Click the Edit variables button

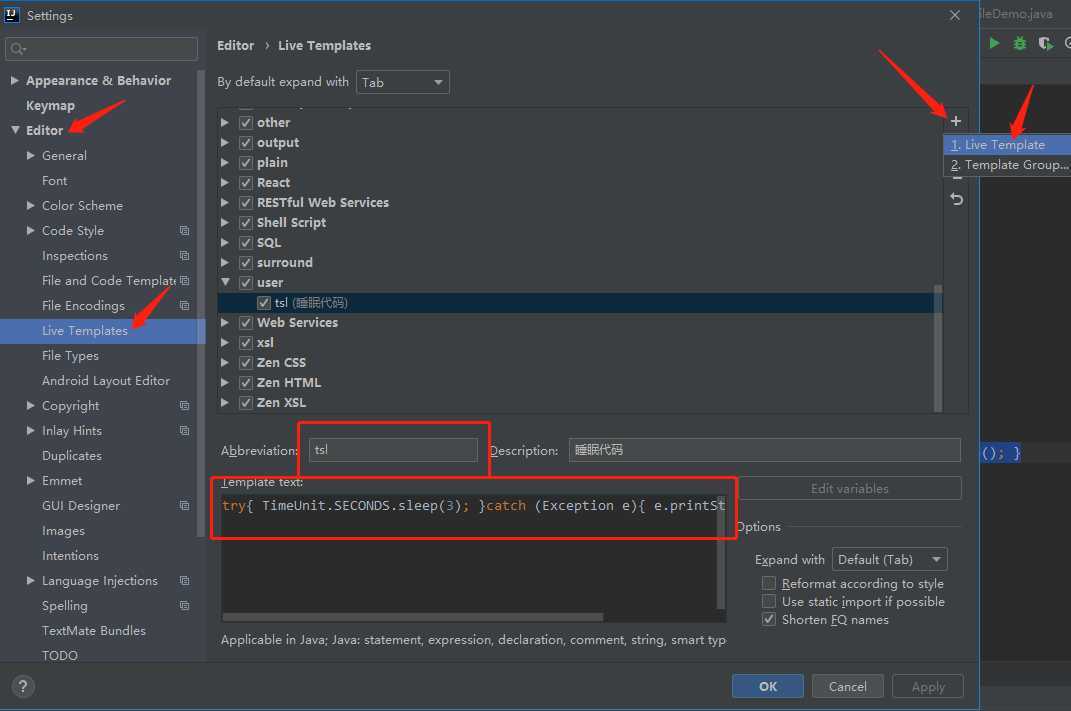click(850, 488)
